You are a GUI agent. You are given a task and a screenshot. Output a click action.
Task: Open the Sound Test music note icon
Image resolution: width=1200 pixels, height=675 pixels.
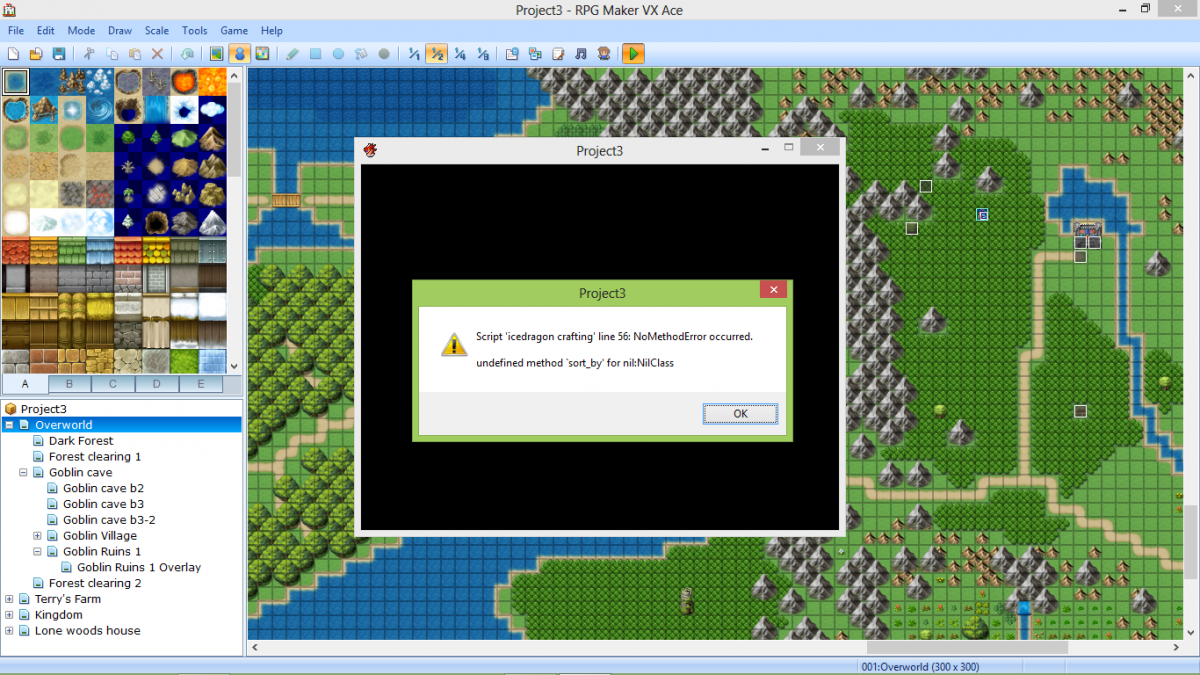(x=581, y=54)
